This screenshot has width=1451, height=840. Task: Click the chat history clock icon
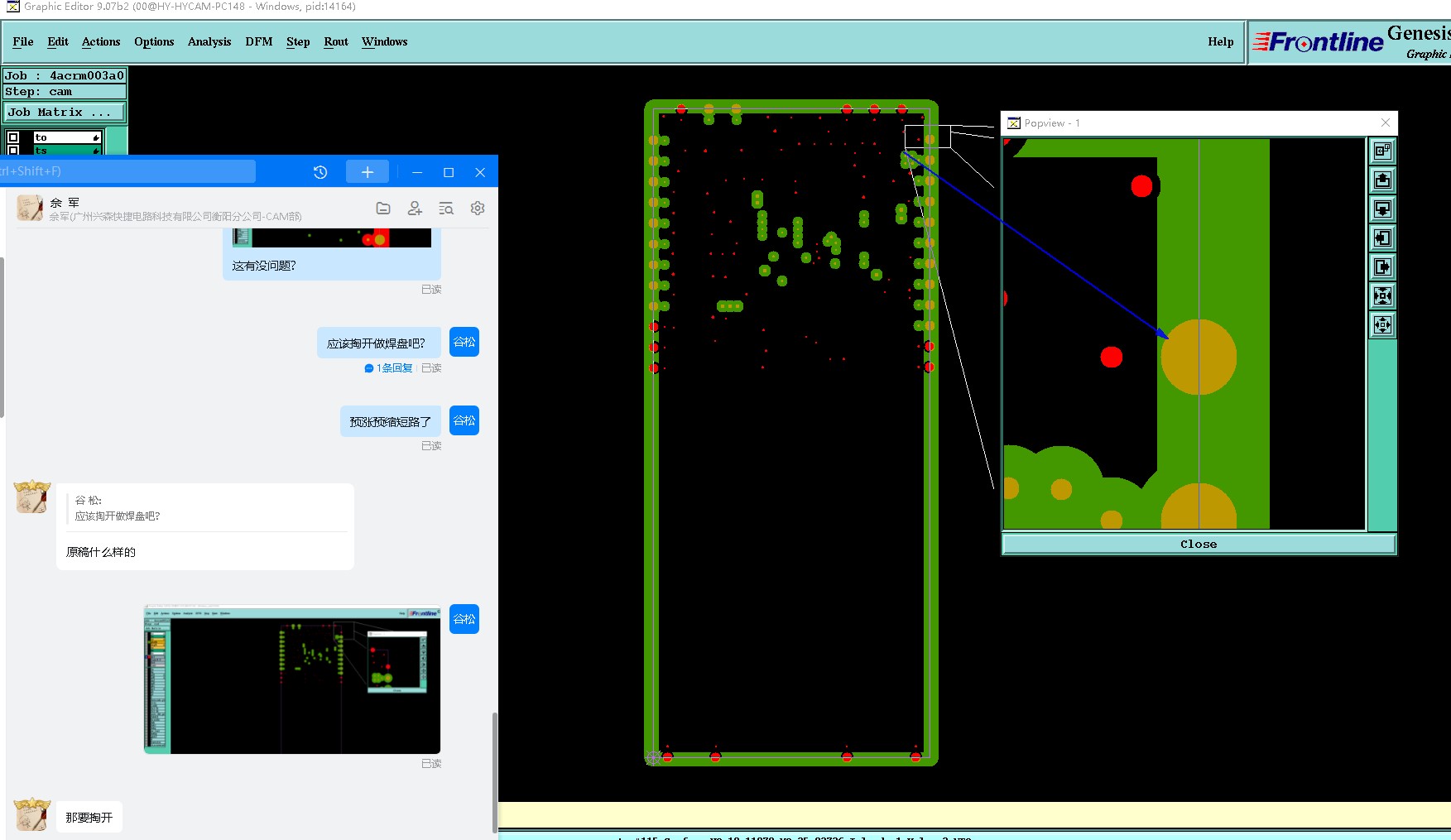pyautogui.click(x=320, y=172)
